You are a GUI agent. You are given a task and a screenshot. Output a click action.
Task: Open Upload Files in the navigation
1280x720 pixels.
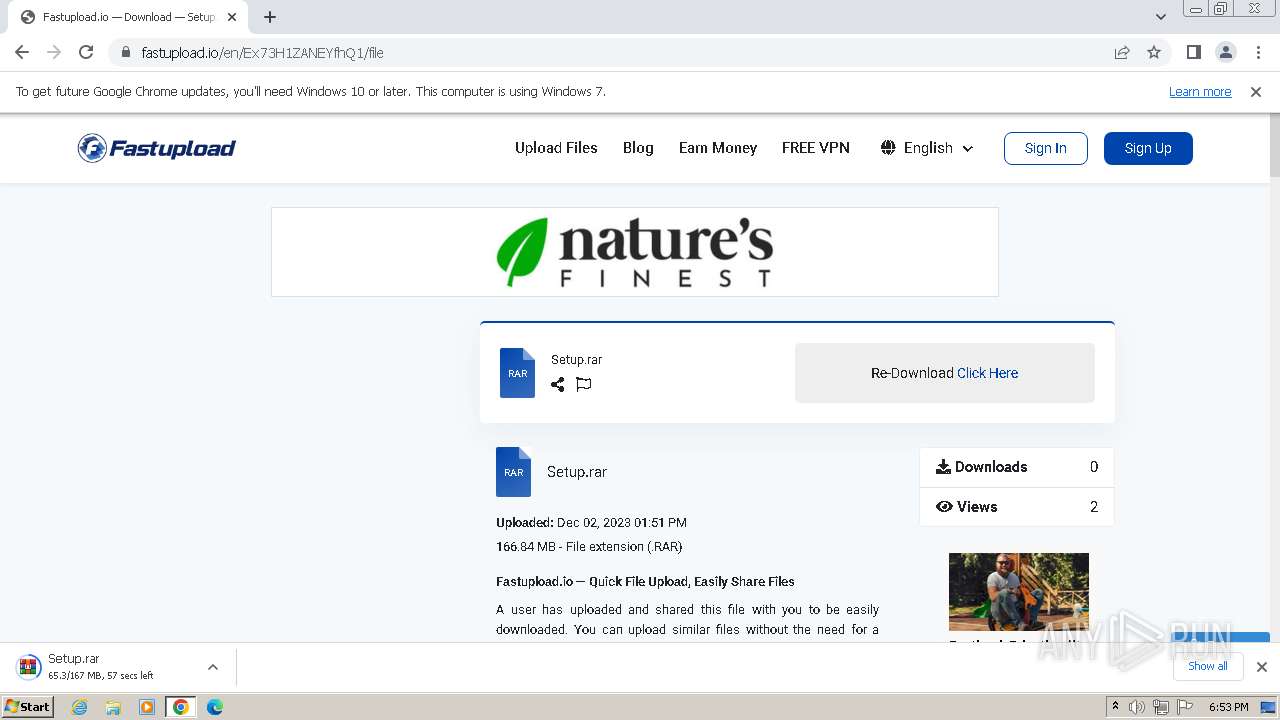556,147
